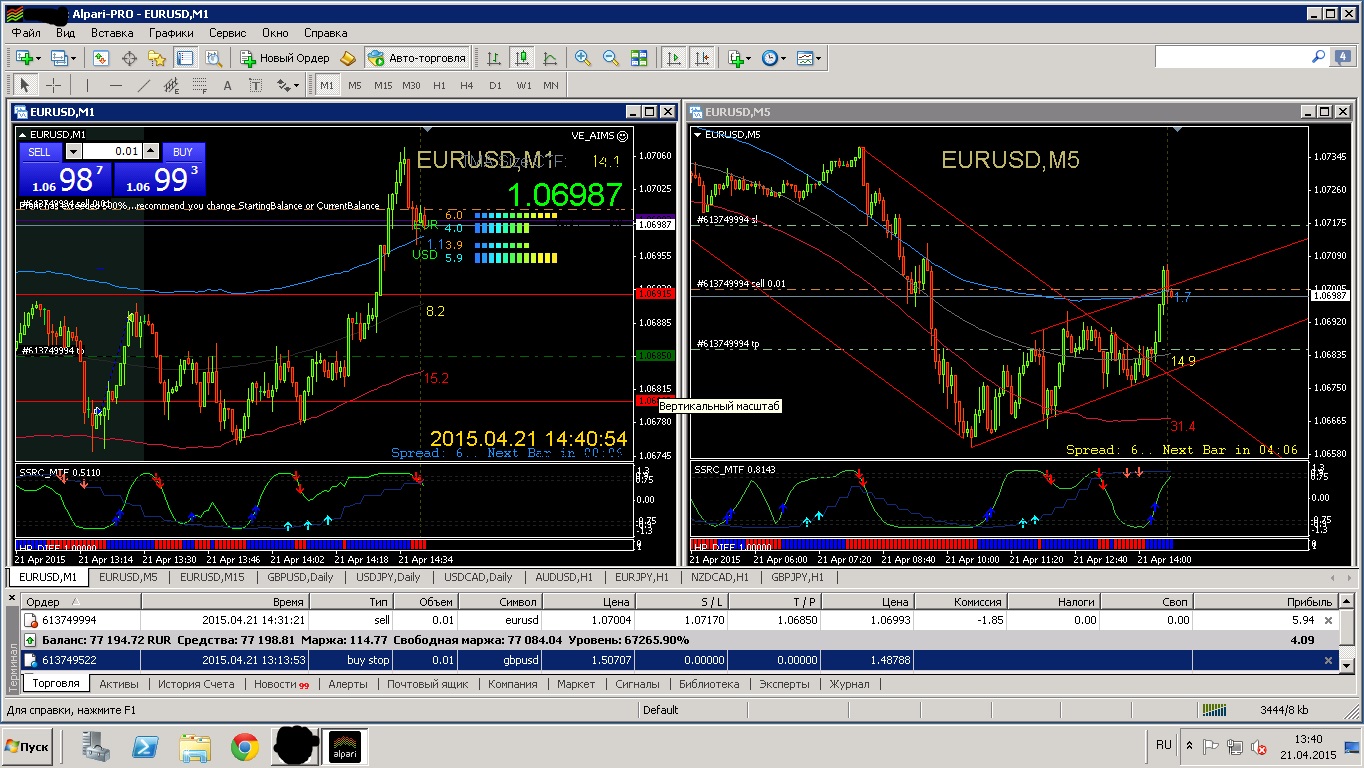The image size is (1364, 768).
Task: Select the Text Label tool marked T
Action: 255,85
